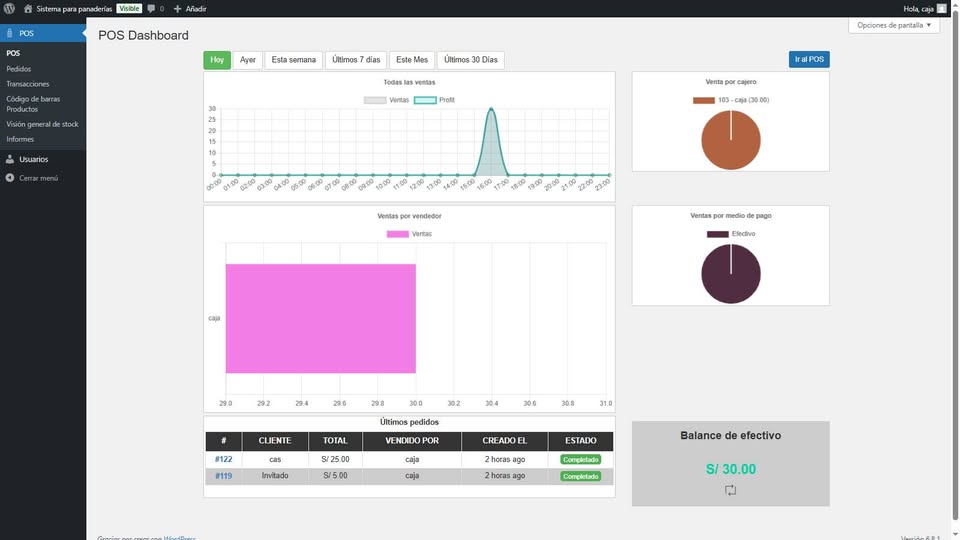Click the S/ 5.00 total cell
Viewport: 960px width, 540px height.
click(x=335, y=476)
